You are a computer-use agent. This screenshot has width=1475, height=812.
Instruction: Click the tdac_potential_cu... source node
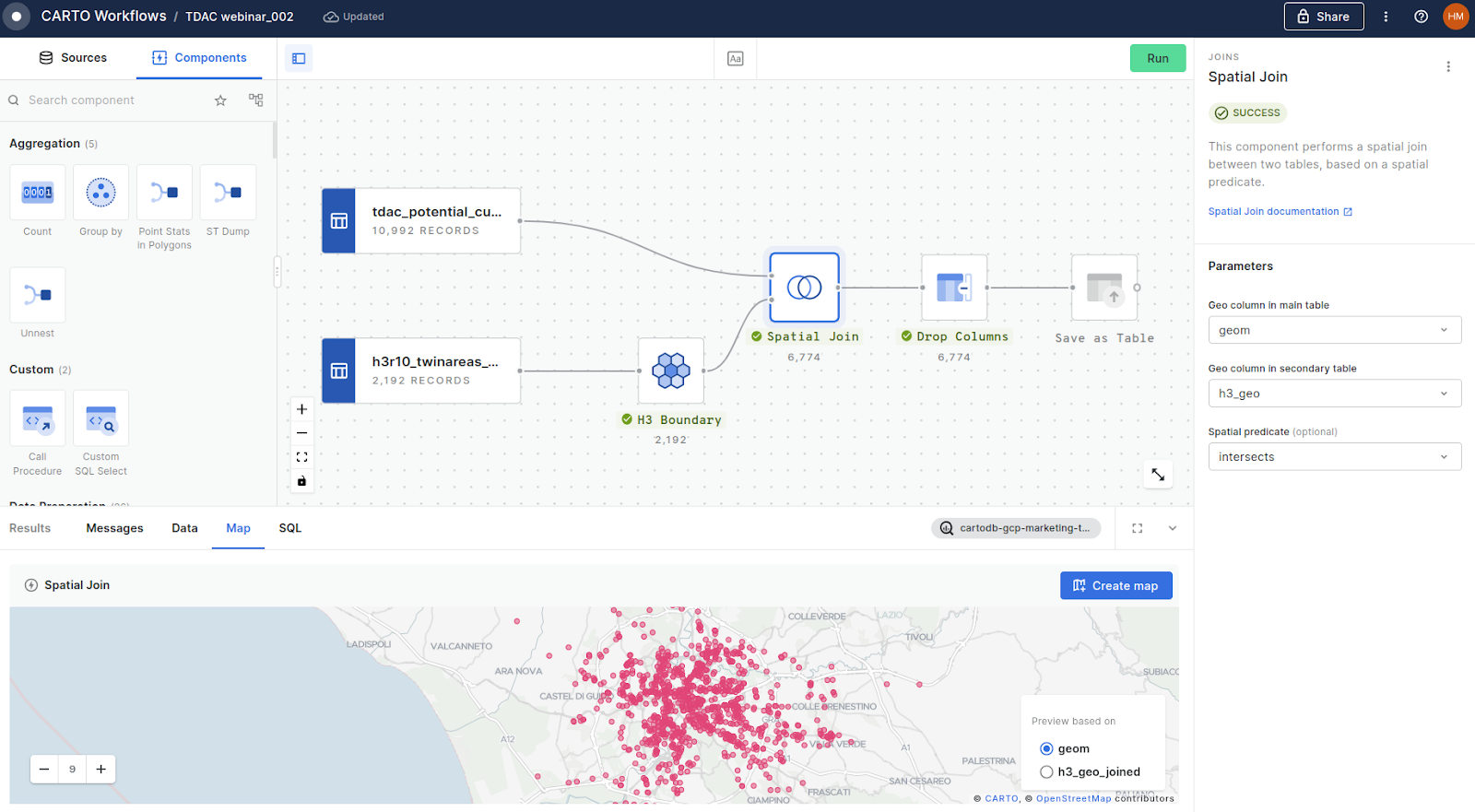(421, 221)
